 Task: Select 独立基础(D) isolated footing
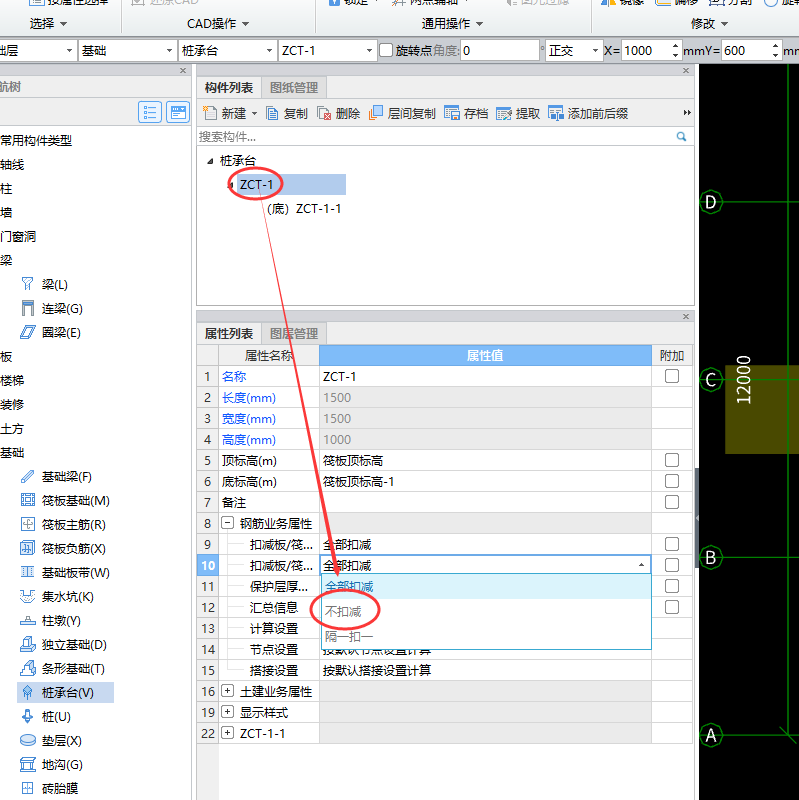(x=64, y=644)
